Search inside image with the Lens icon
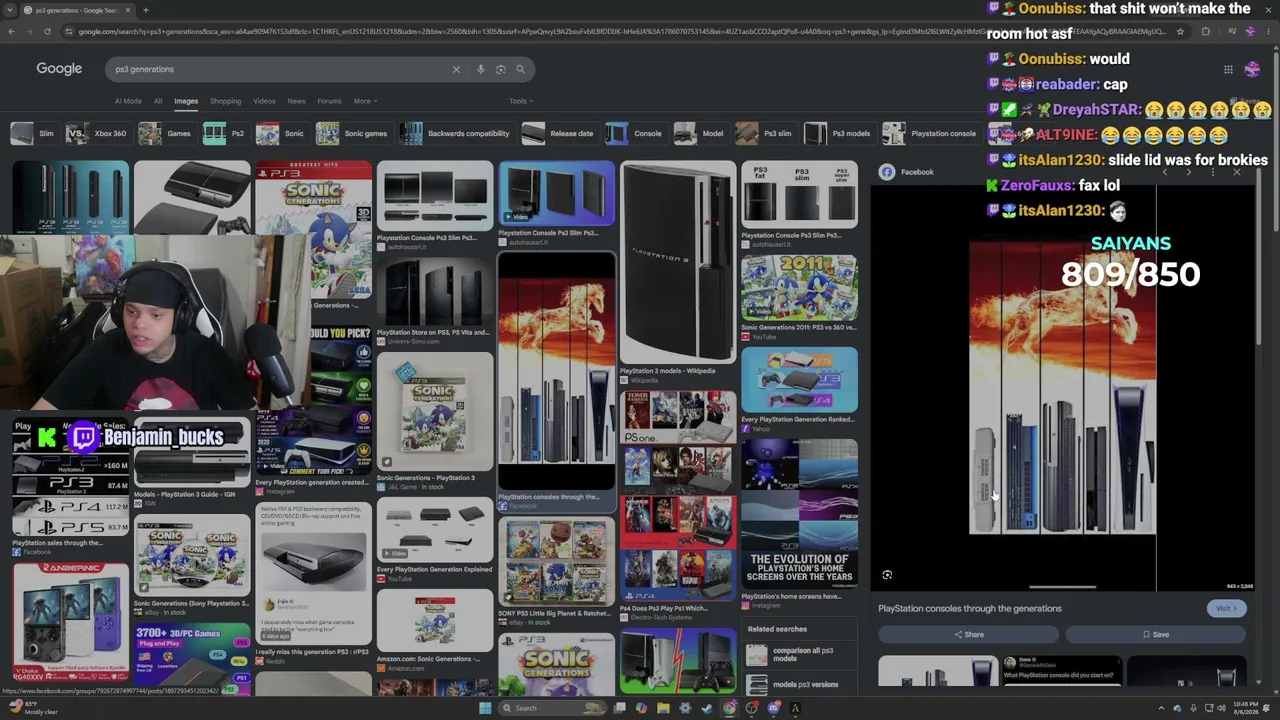This screenshot has width=1280, height=720. coord(887,575)
